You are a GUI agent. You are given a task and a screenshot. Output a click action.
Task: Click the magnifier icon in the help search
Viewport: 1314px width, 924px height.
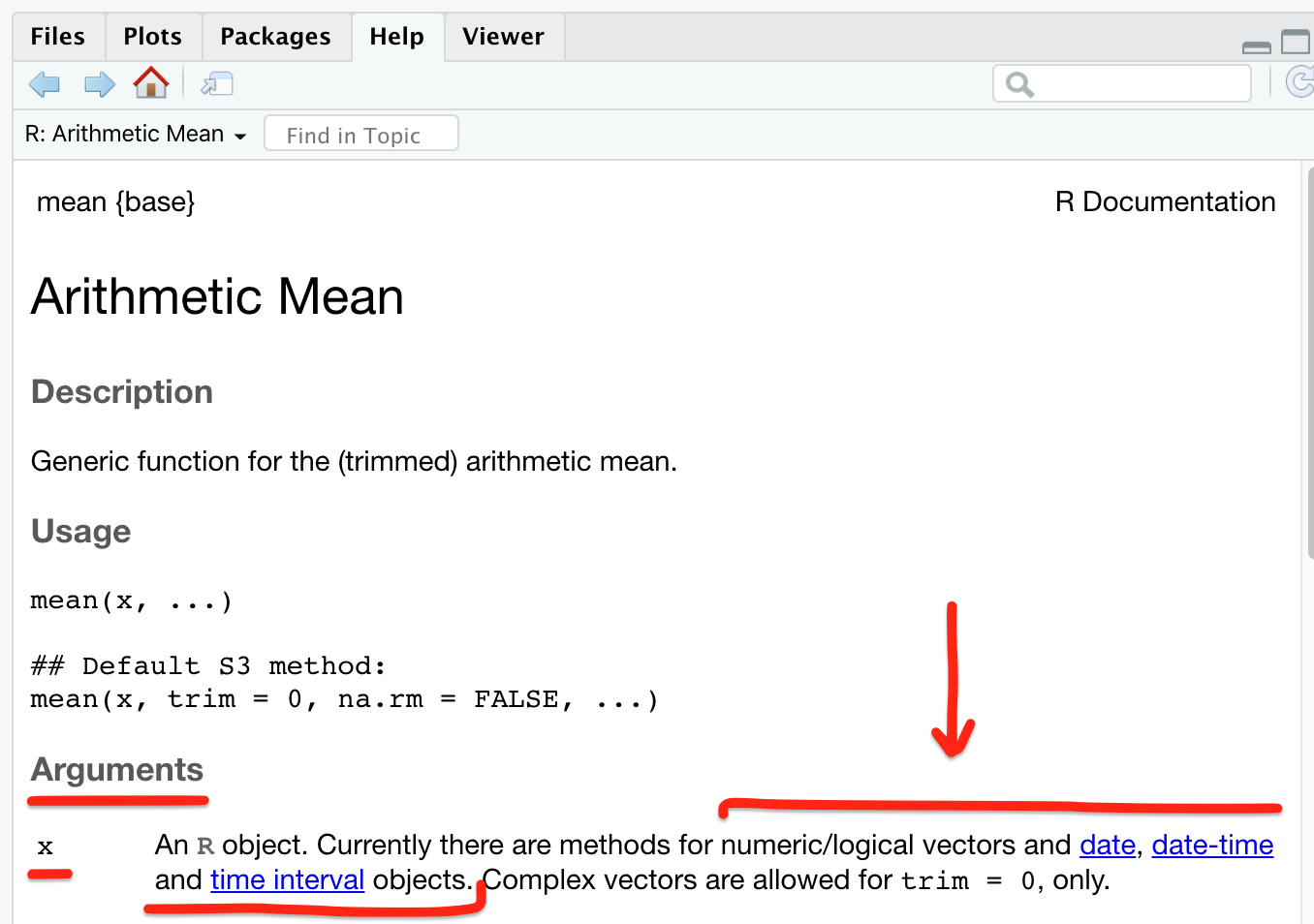coord(1019,84)
